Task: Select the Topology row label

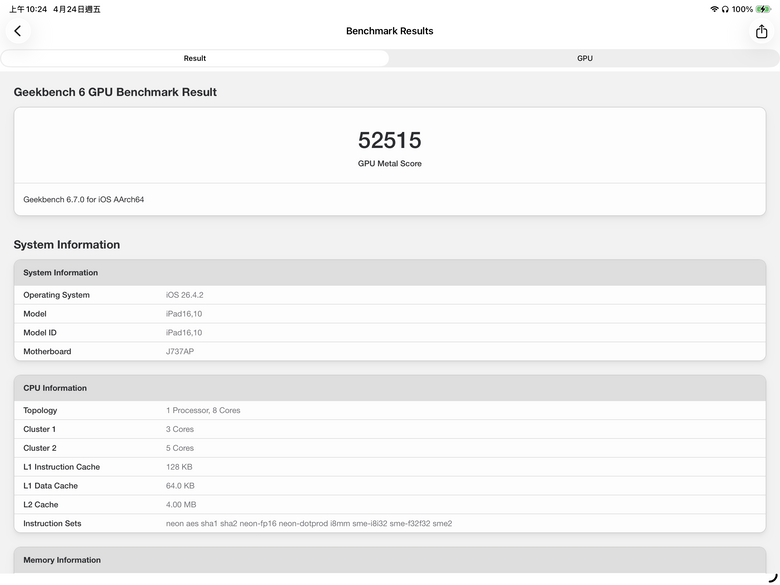Action: 40,410
